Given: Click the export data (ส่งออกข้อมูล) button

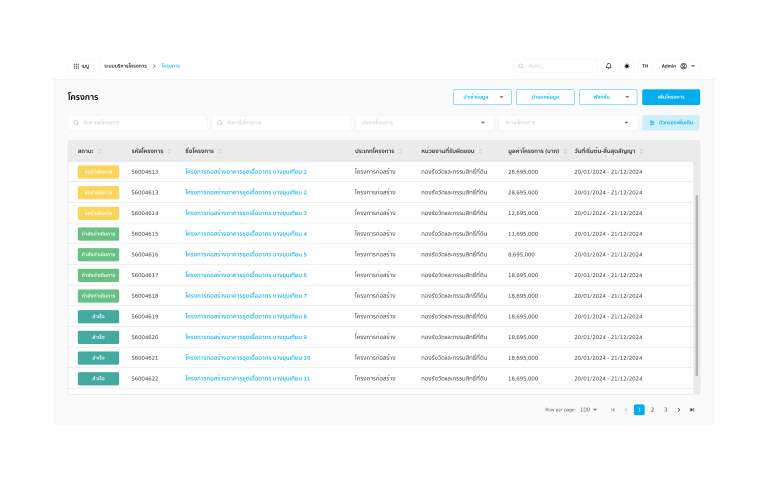Looking at the screenshot, I should click(545, 97).
